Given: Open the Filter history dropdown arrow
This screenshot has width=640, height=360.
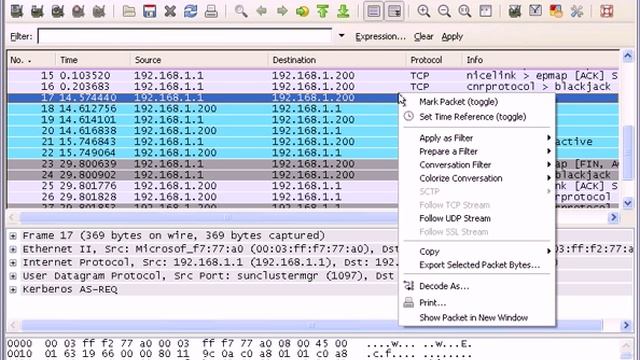Looking at the screenshot, I should [341, 36].
